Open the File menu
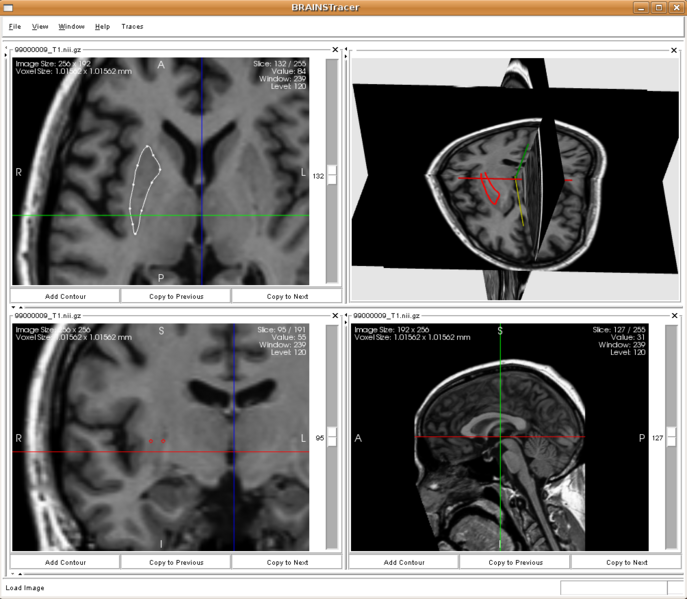 coord(14,27)
